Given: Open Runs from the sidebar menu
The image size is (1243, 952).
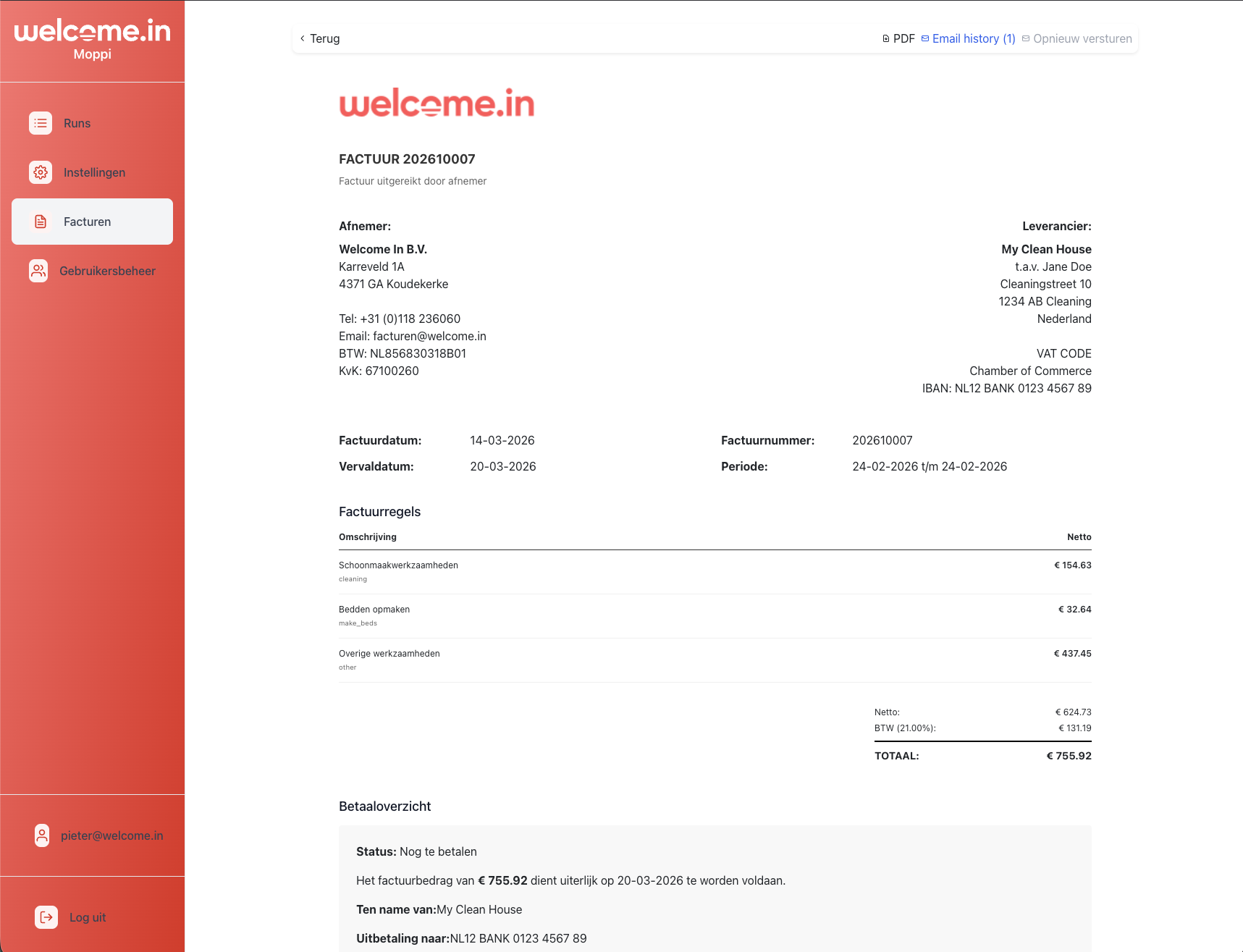Looking at the screenshot, I should click(x=77, y=123).
